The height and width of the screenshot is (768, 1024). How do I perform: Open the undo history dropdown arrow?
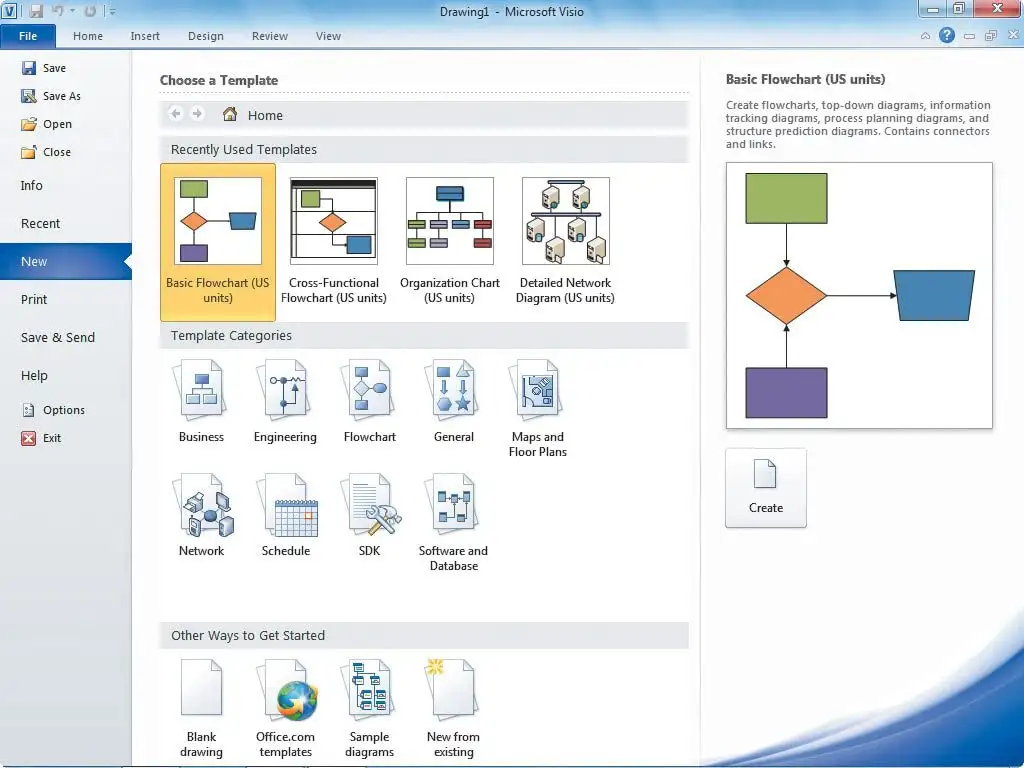(73, 12)
